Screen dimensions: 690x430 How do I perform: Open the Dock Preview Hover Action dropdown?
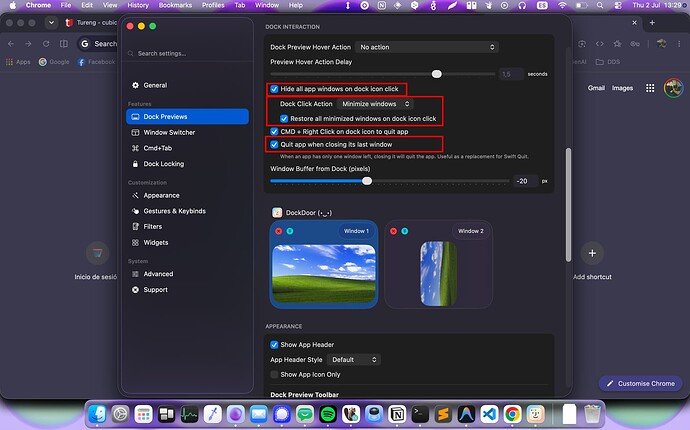click(x=427, y=47)
